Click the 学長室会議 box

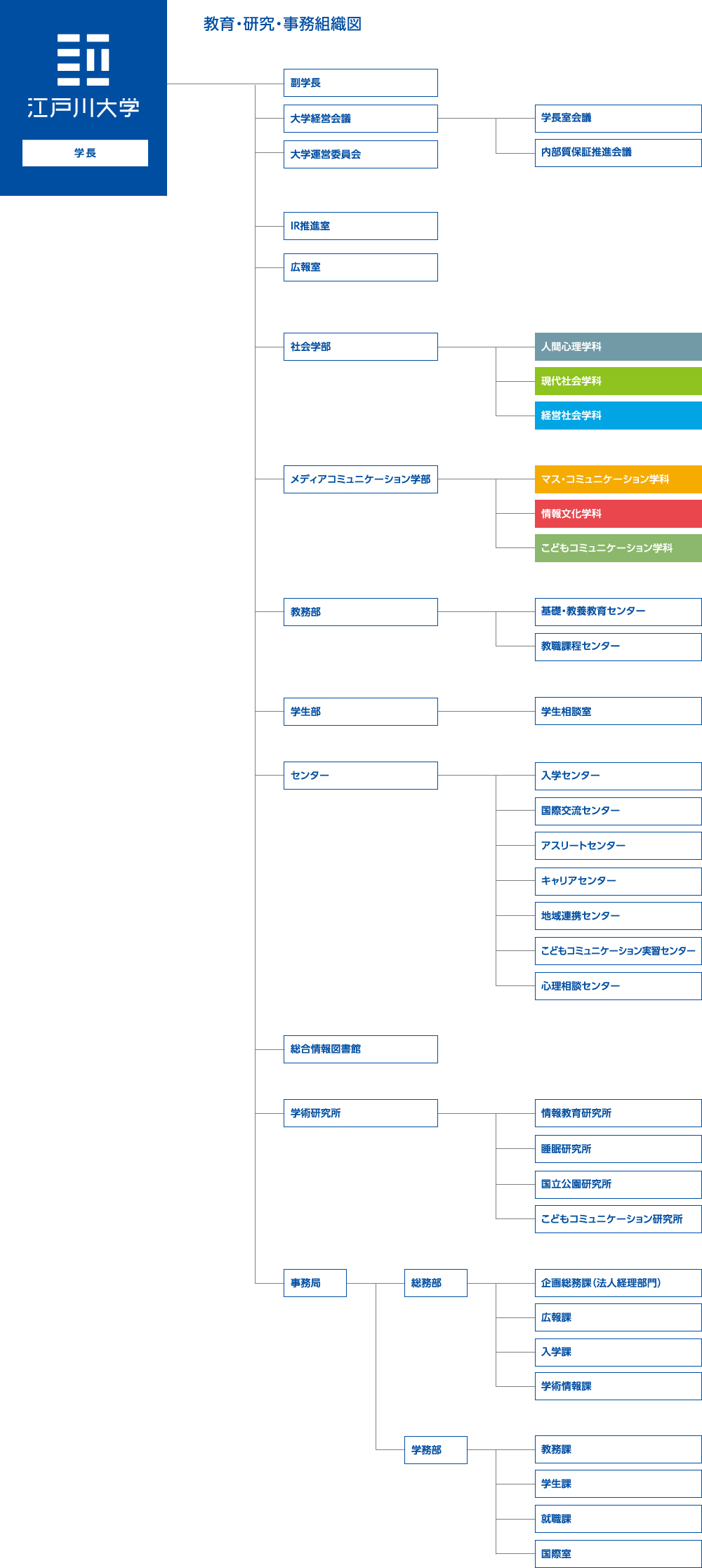[618, 118]
